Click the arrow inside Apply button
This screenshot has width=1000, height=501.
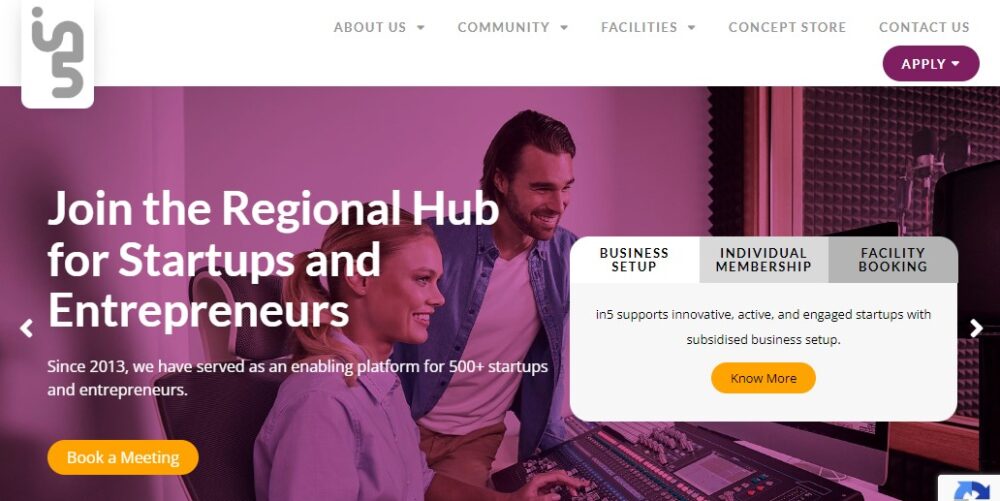coord(955,64)
